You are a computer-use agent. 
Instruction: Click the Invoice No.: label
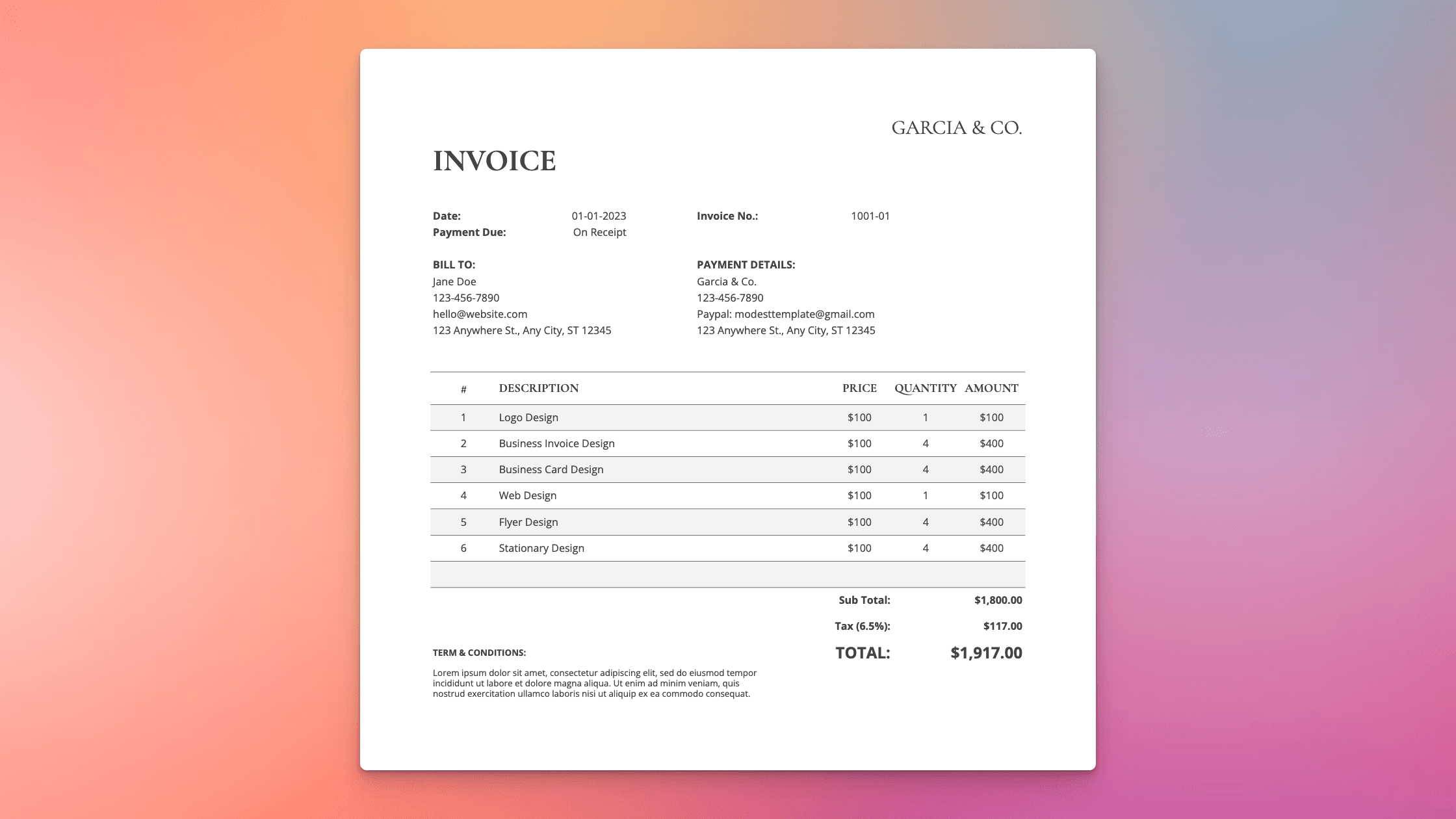click(x=727, y=216)
